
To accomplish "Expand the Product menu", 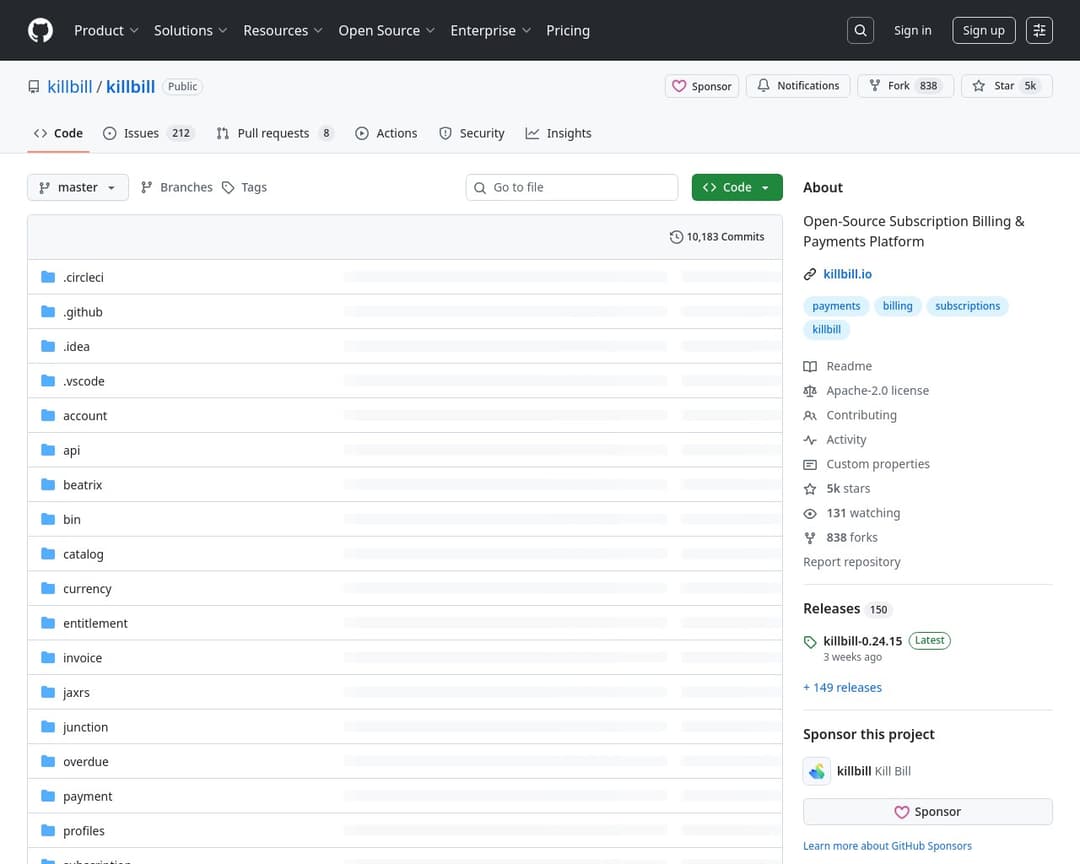I will (106, 30).
